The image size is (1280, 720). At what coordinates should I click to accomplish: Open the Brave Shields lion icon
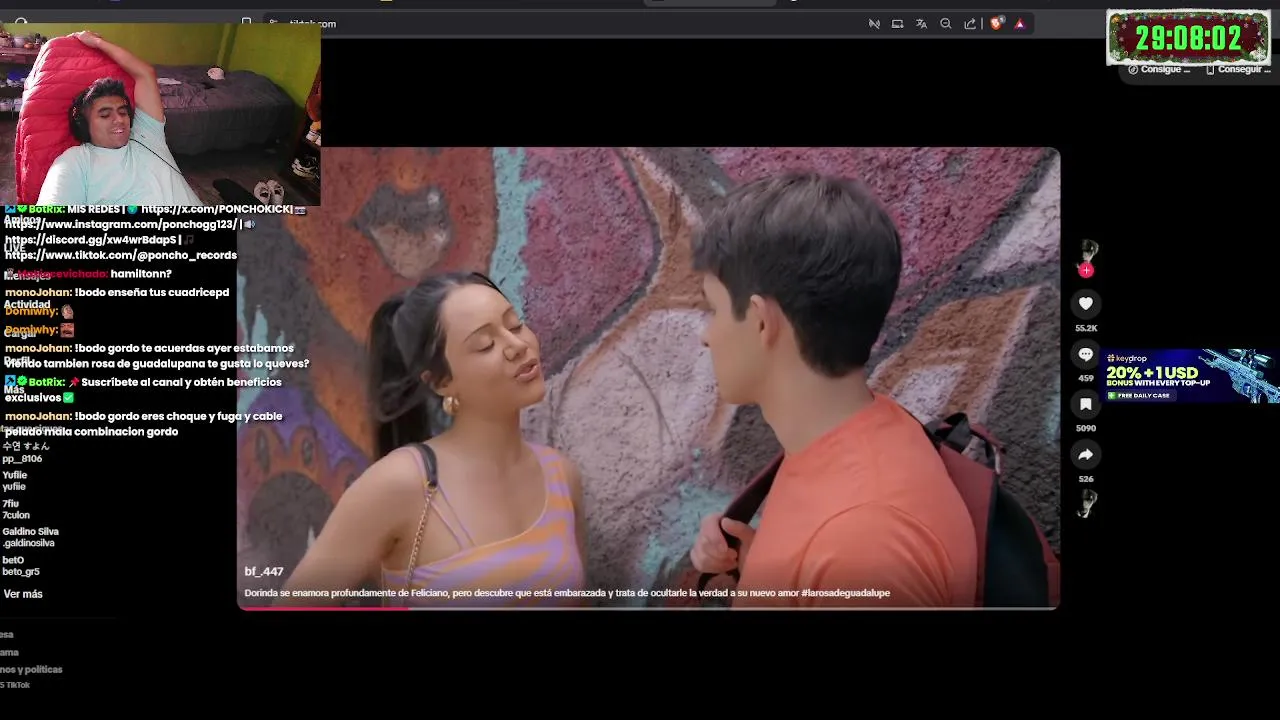click(x=997, y=23)
